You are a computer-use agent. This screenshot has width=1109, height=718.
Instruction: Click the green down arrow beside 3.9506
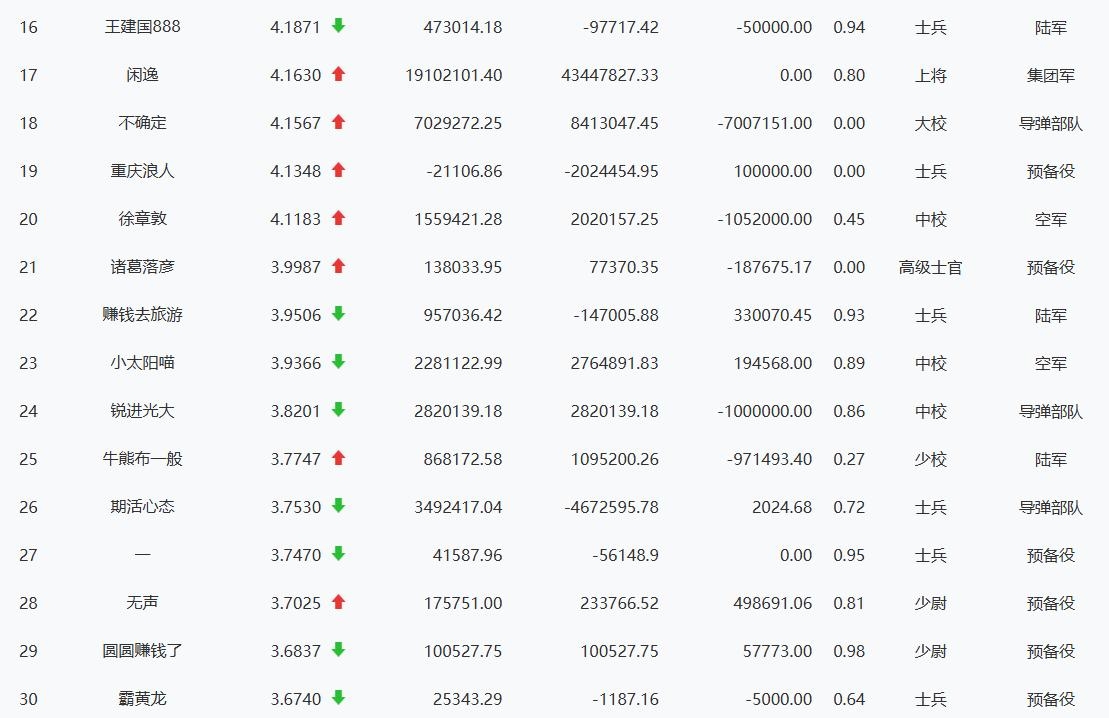[338, 314]
